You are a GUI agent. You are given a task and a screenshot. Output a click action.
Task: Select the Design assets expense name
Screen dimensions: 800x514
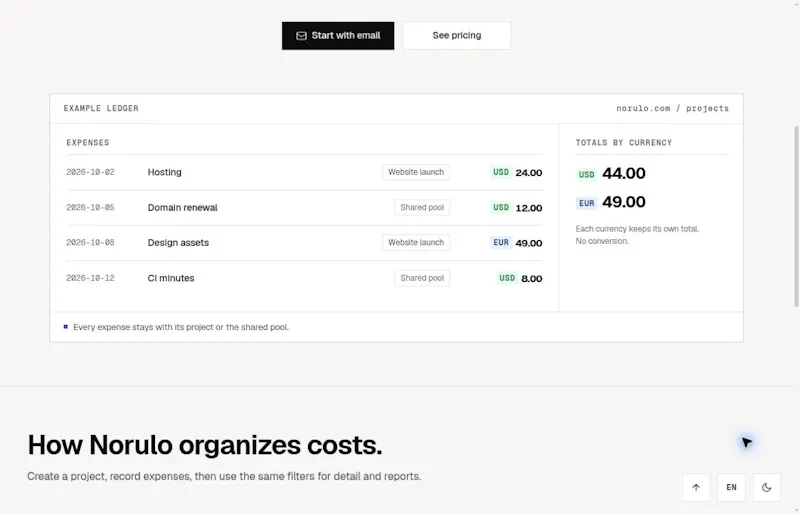pos(178,242)
